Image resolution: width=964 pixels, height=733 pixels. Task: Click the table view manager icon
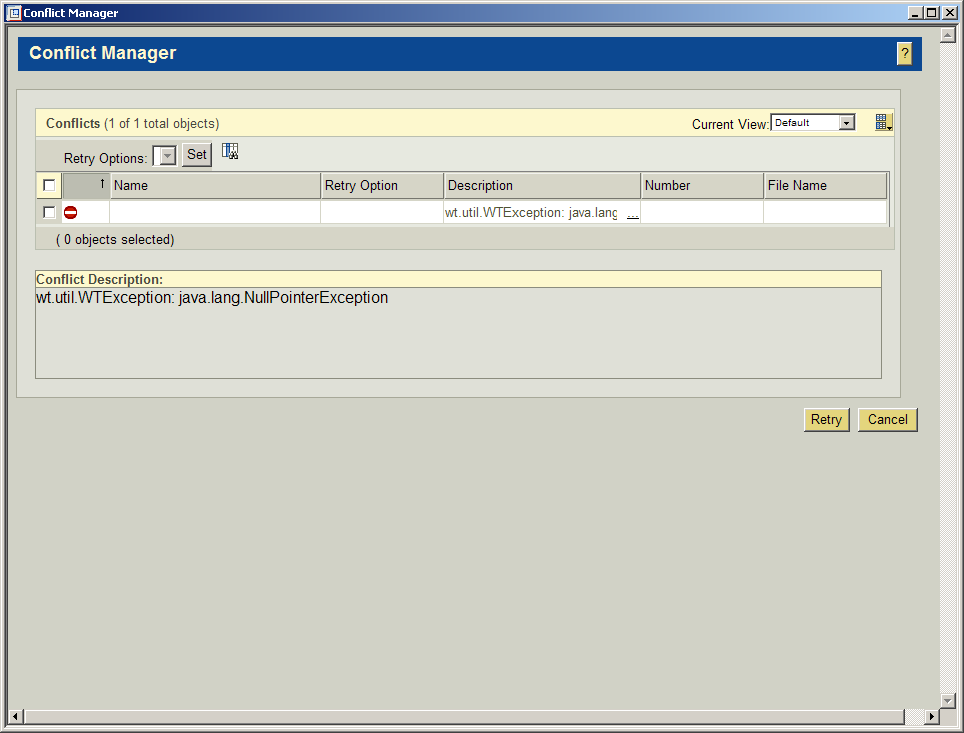tap(883, 123)
